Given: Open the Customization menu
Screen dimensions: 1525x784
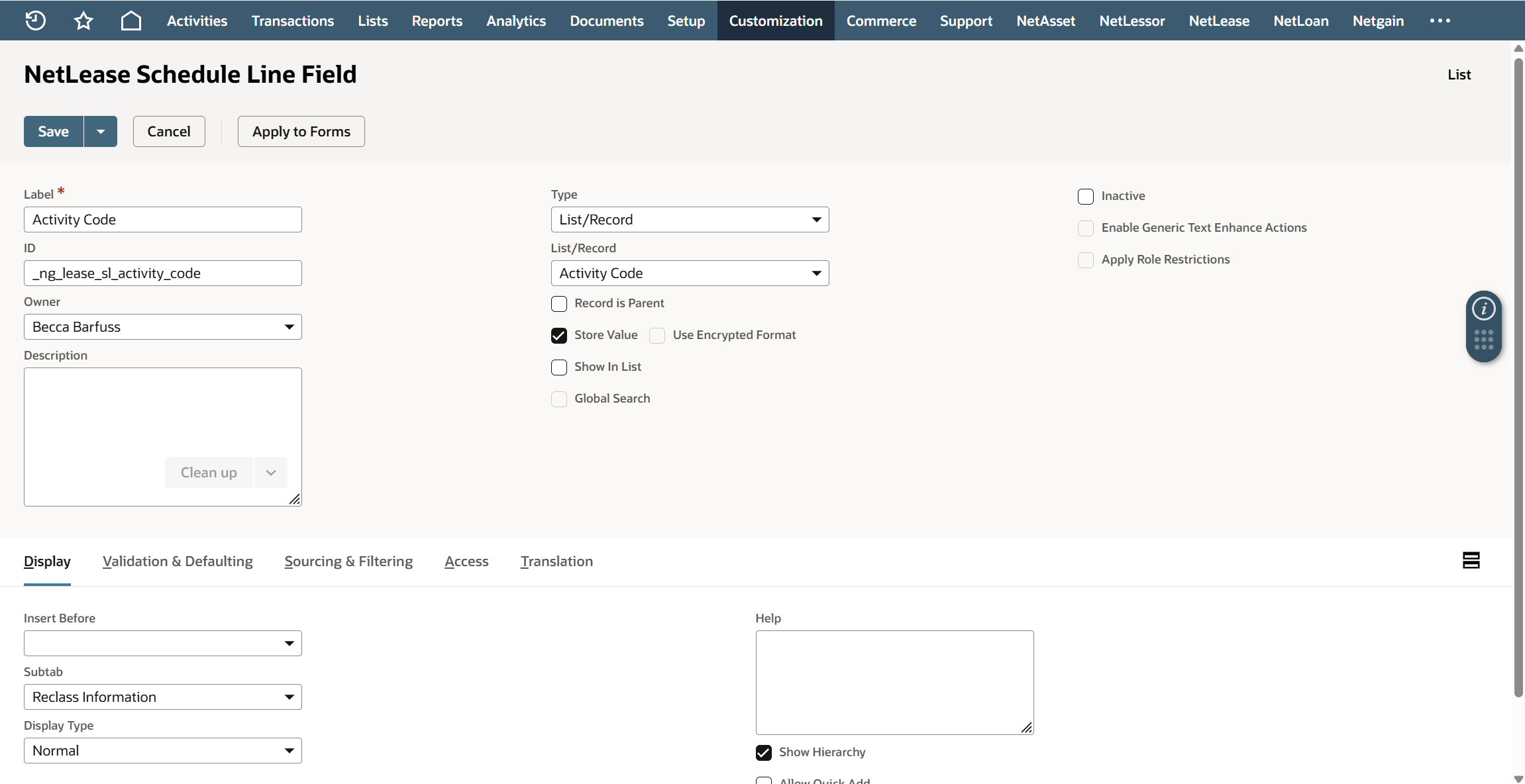Looking at the screenshot, I should [x=776, y=21].
